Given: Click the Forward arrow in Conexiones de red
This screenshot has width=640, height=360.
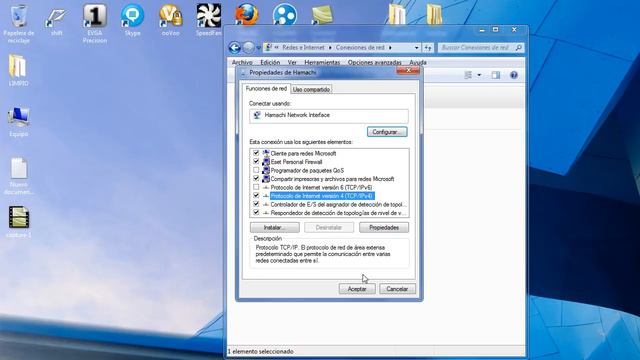Looking at the screenshot, I should (x=249, y=48).
